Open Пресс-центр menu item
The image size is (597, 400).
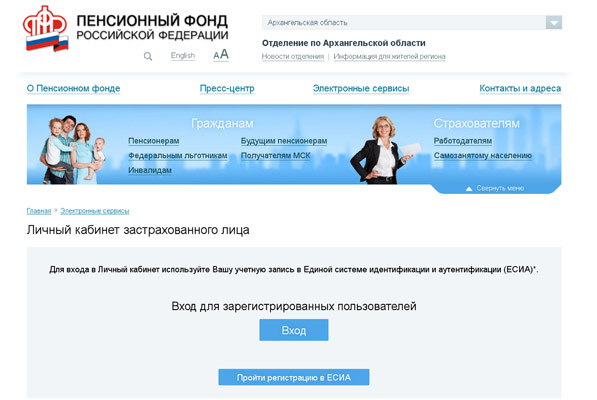pos(227,88)
